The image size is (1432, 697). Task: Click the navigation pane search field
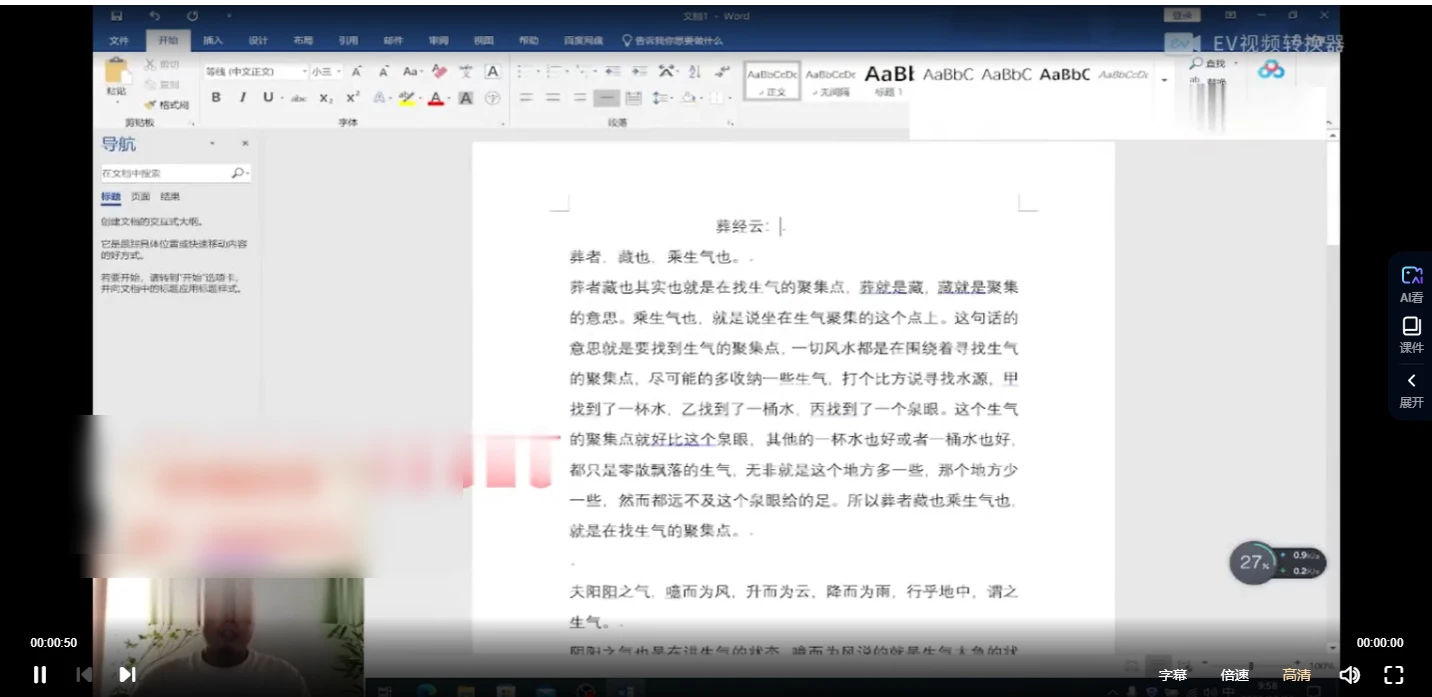(x=175, y=173)
